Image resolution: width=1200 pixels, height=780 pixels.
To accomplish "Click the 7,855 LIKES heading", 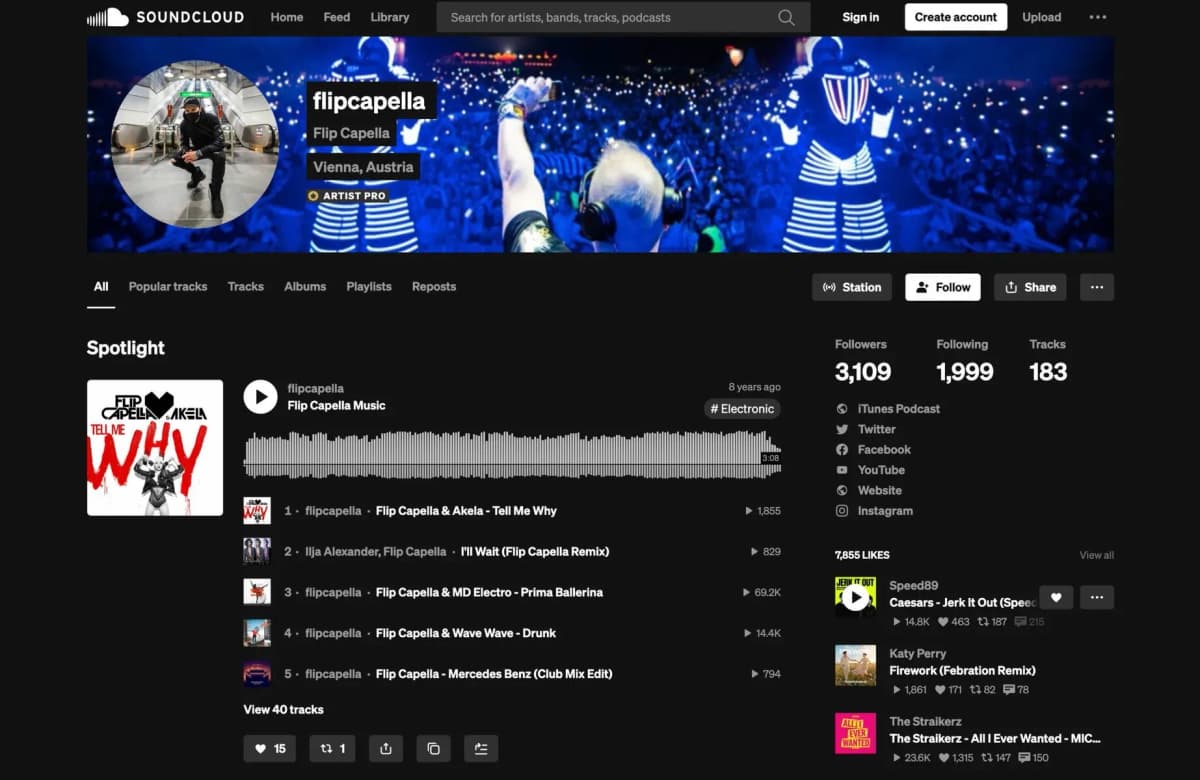I will point(862,555).
